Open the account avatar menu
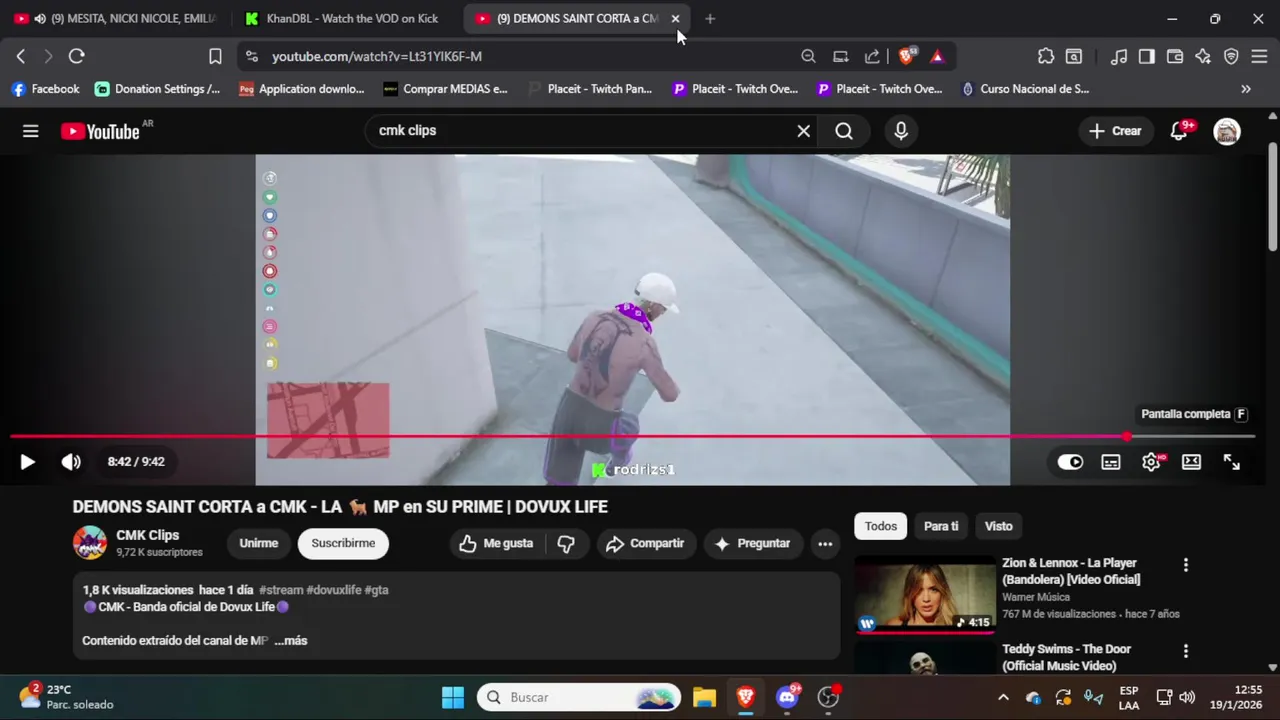 [x=1227, y=131]
